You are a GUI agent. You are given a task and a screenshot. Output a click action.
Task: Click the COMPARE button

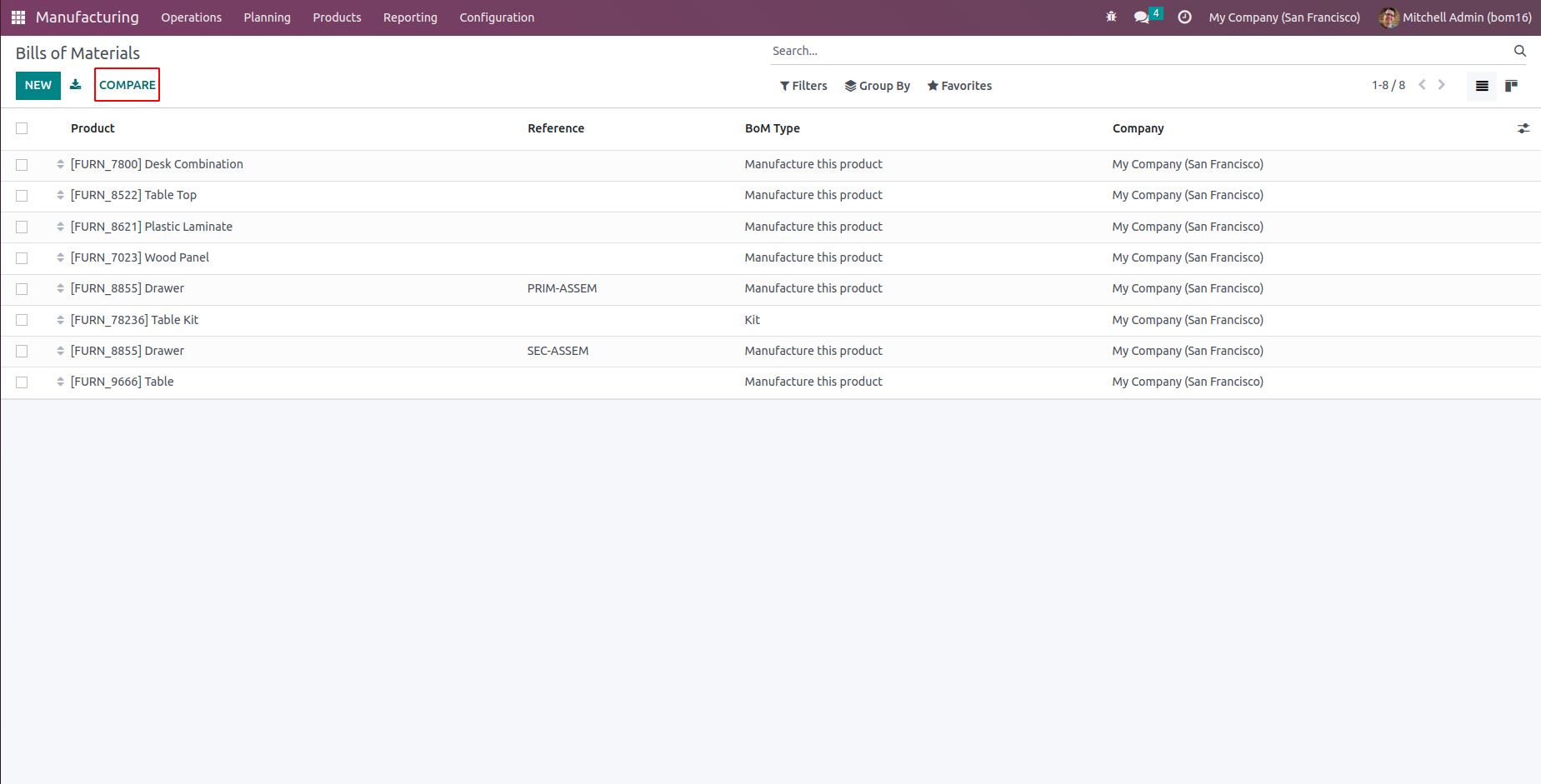(128, 85)
